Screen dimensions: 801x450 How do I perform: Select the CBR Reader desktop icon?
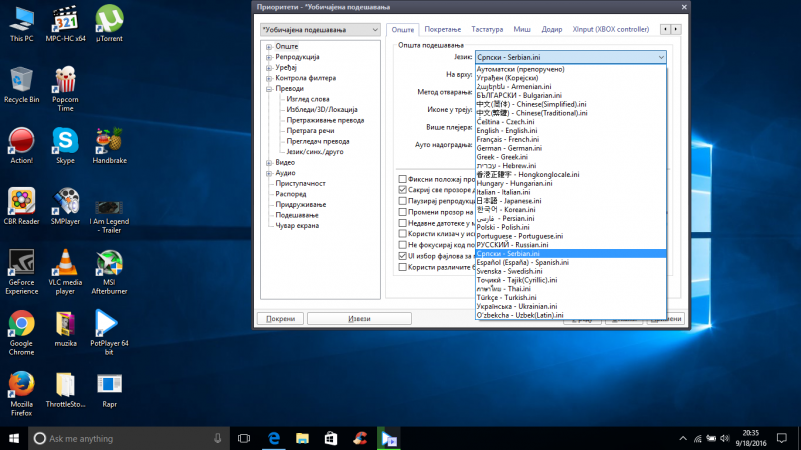click(21, 206)
